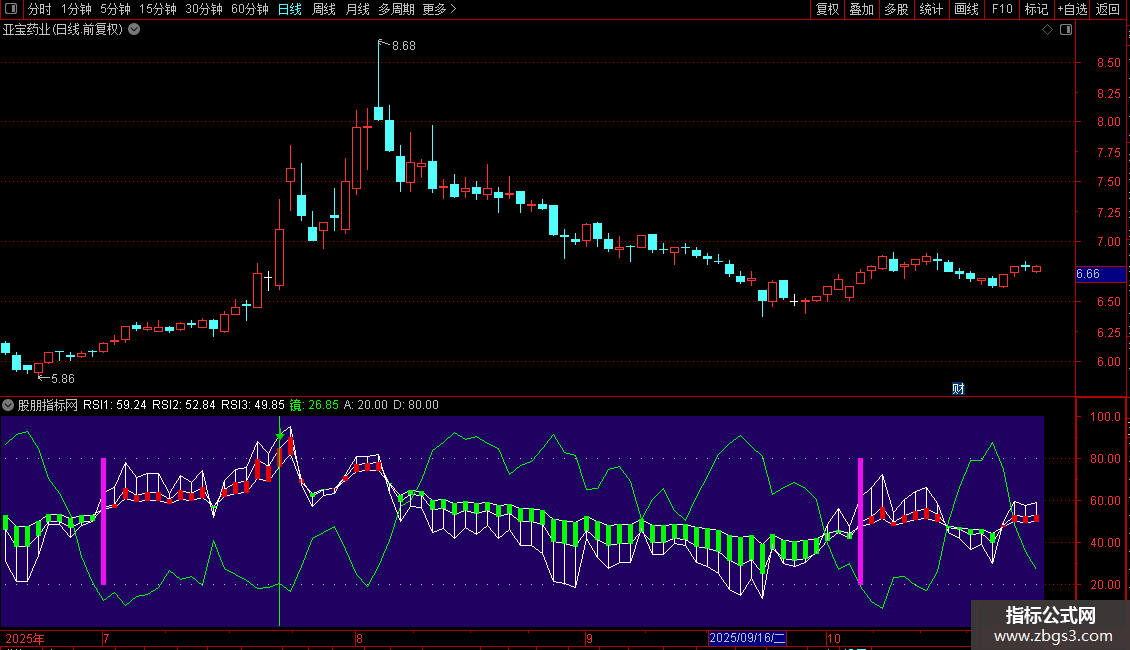Activate the 画线 drawing tools
Screen dimensions: 1130x650
[x=966, y=9]
